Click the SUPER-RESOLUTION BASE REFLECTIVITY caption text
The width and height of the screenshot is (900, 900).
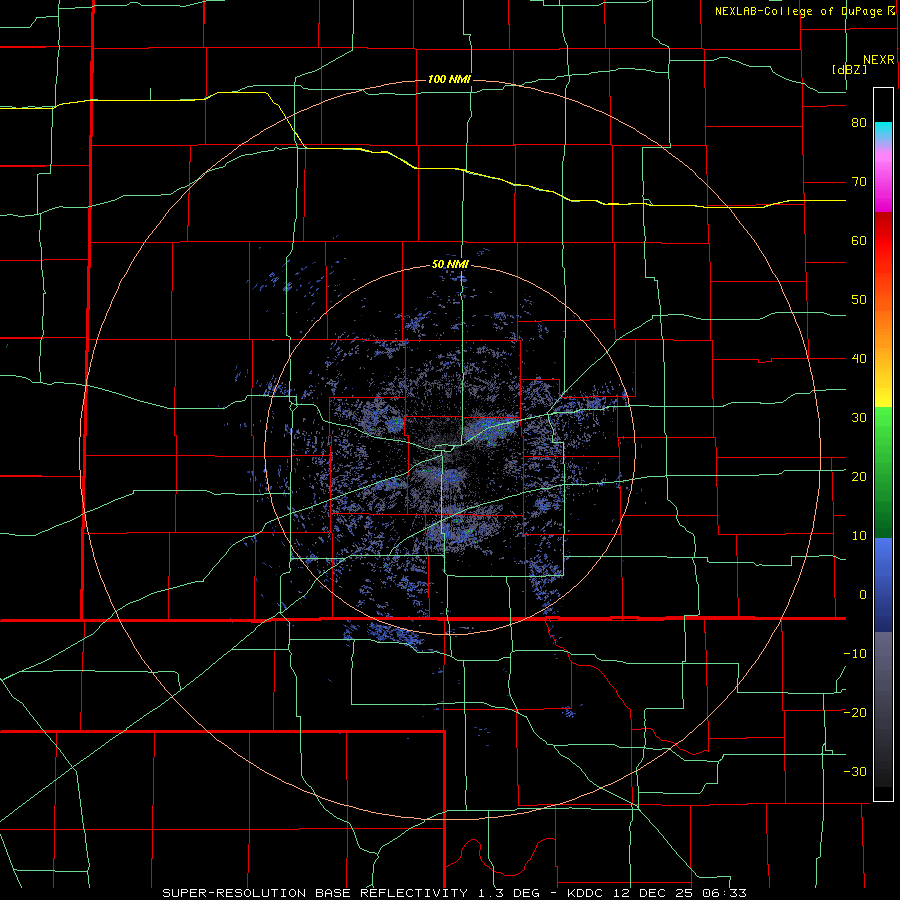315,893
